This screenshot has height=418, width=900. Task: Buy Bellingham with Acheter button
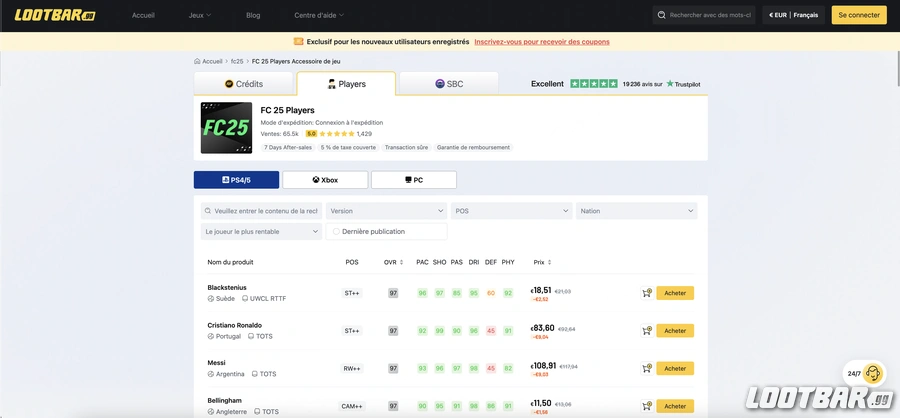(x=675, y=406)
